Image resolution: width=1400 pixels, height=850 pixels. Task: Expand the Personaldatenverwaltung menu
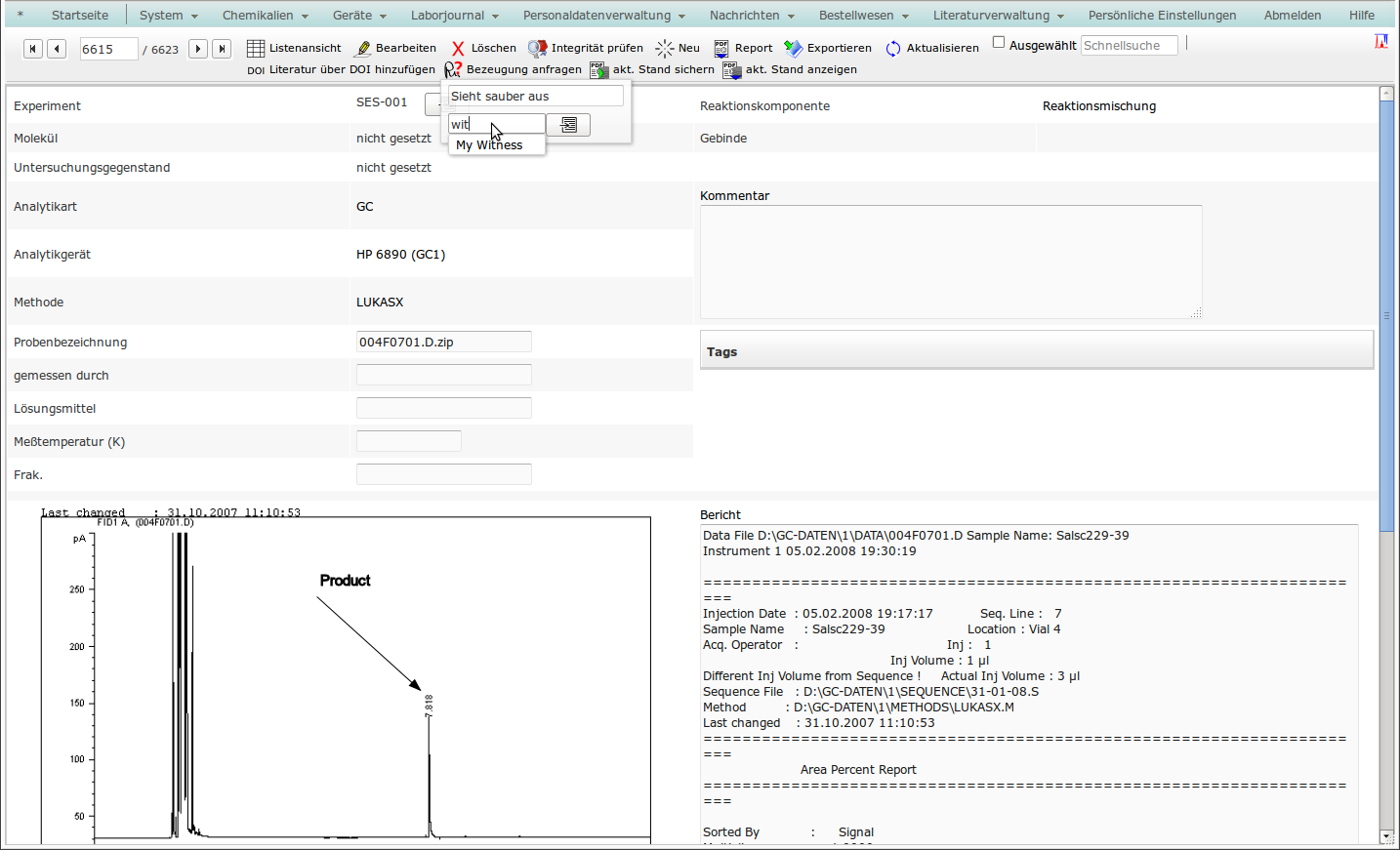pos(603,16)
